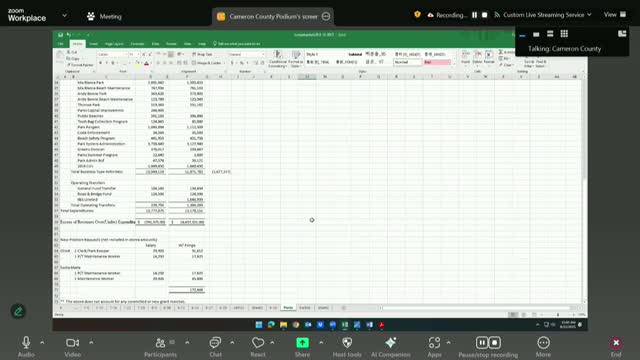Open the Zoom Workplace dropdown chevron
The height and width of the screenshot is (360, 640).
click(x=64, y=16)
